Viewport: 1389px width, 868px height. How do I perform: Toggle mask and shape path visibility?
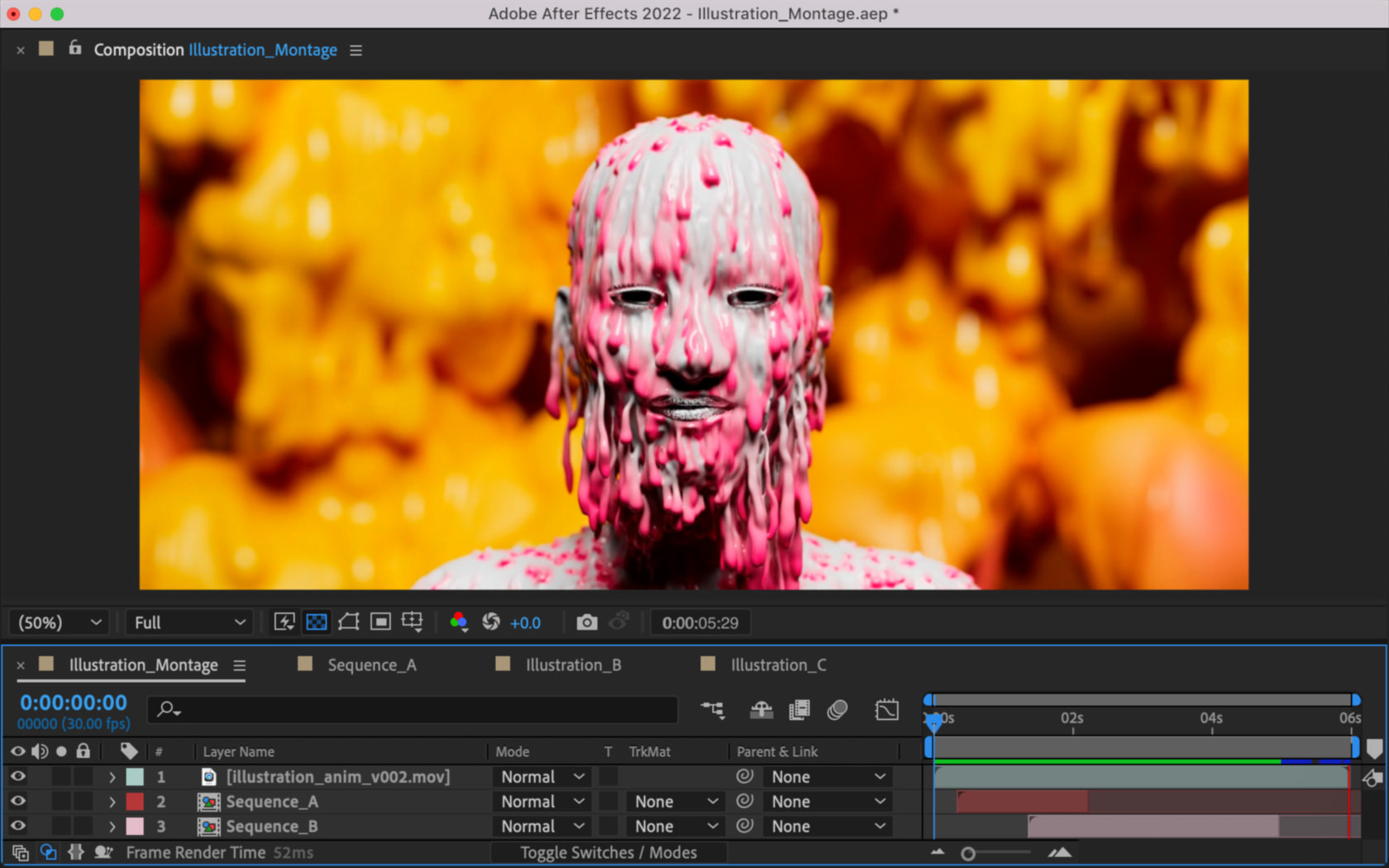348,622
